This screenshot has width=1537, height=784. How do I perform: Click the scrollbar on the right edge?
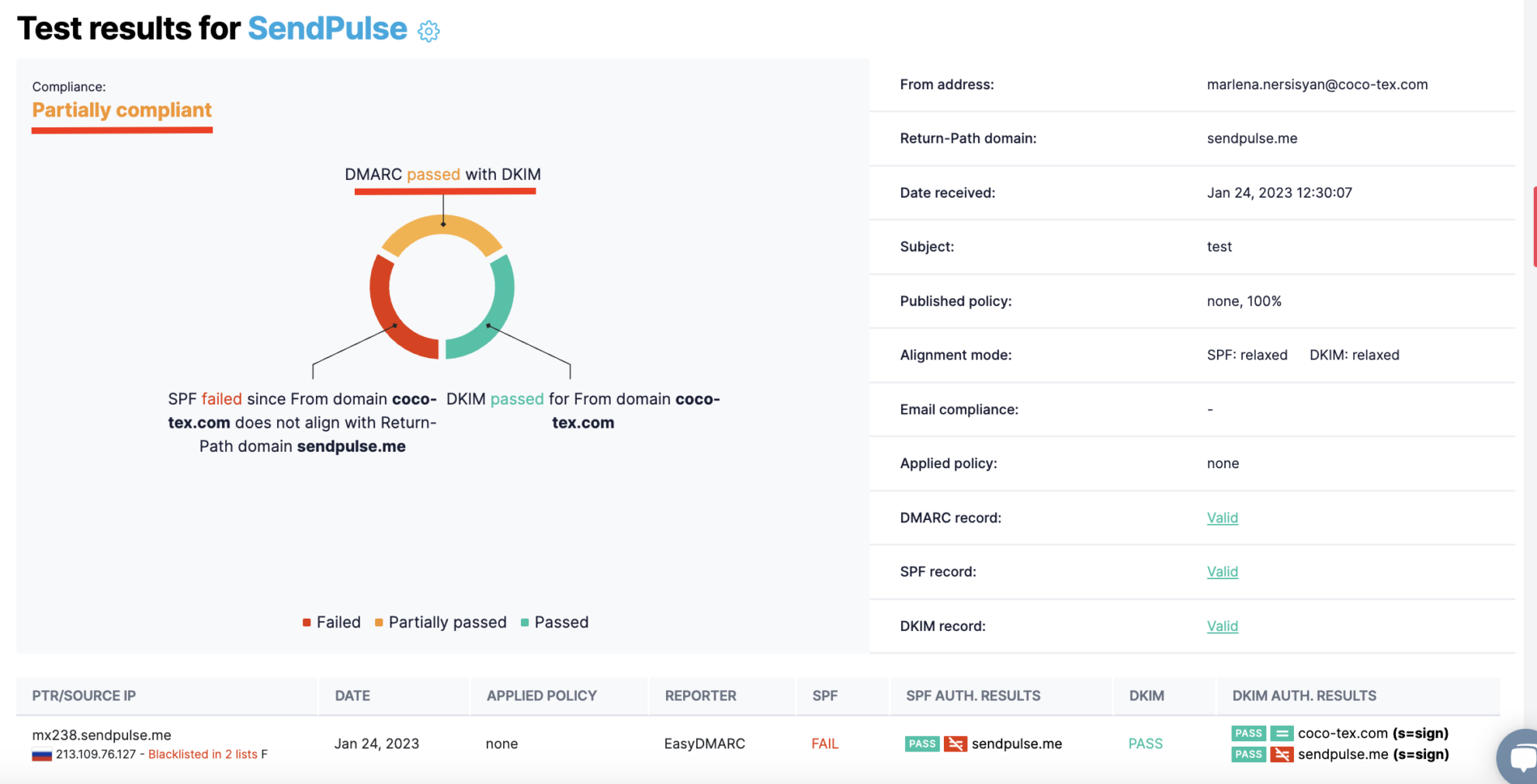click(x=1533, y=225)
